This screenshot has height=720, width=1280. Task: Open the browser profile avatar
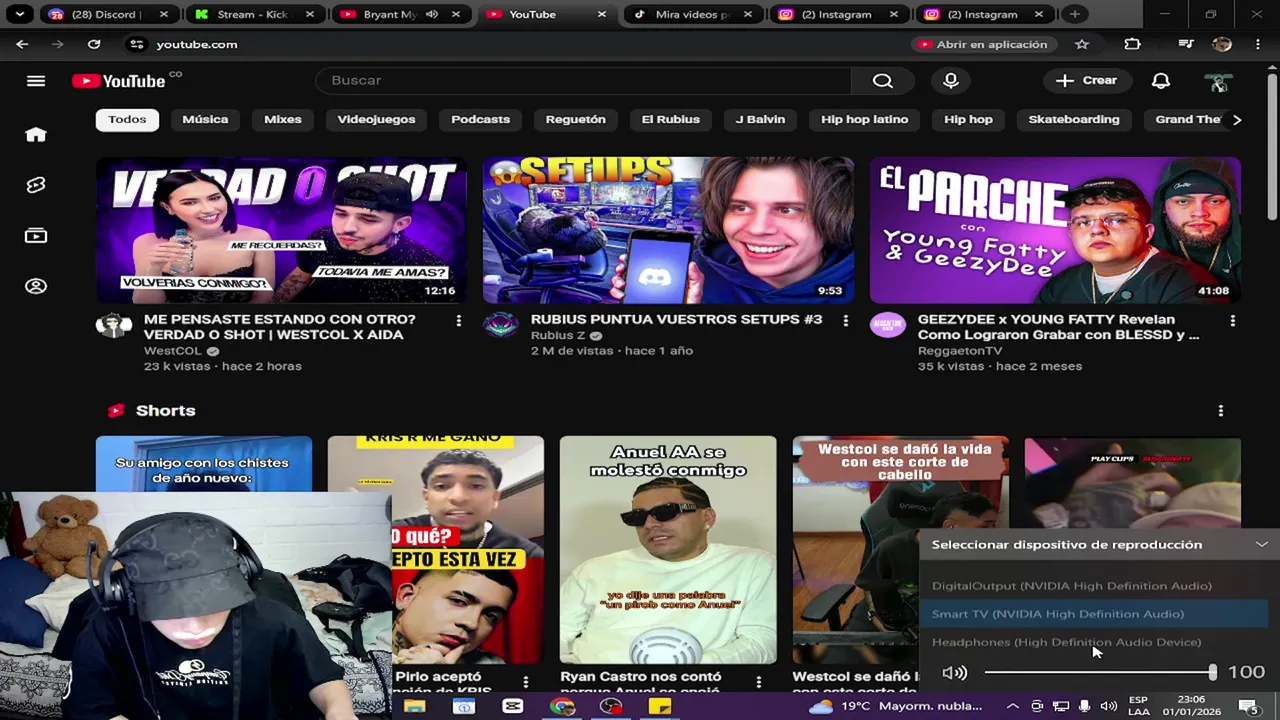(1221, 44)
